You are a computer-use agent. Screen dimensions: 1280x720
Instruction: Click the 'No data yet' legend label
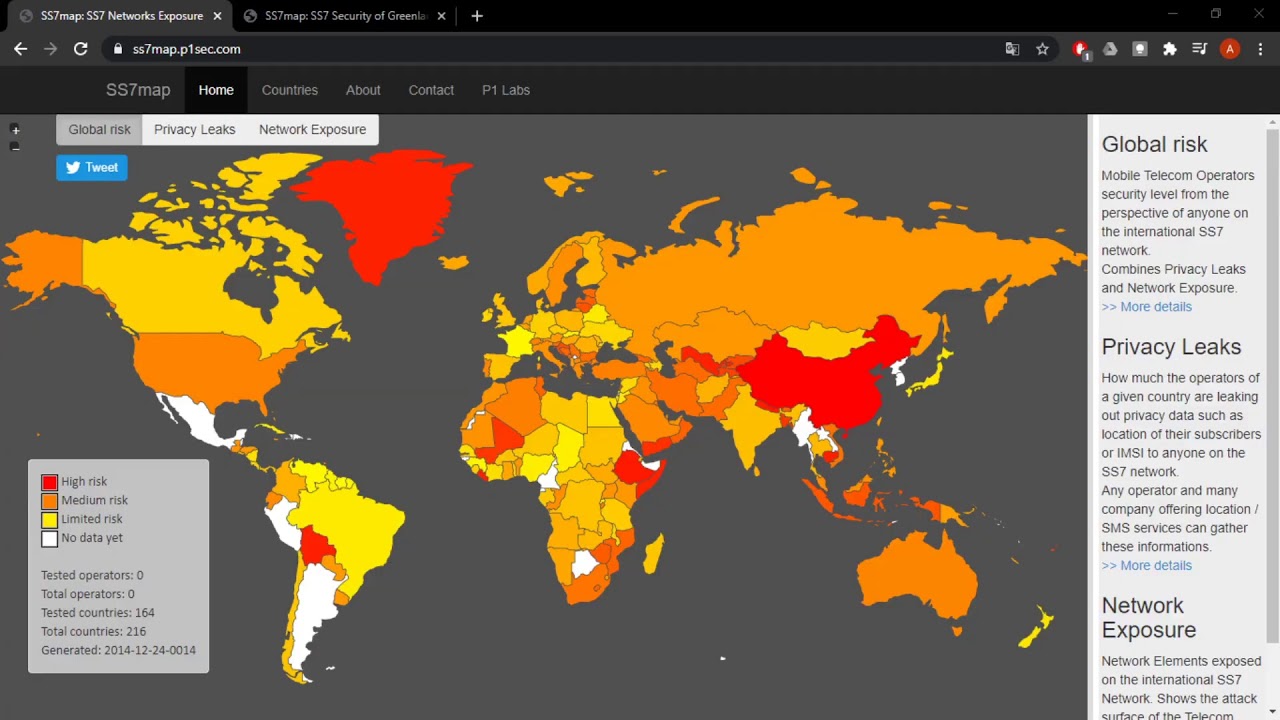click(92, 539)
